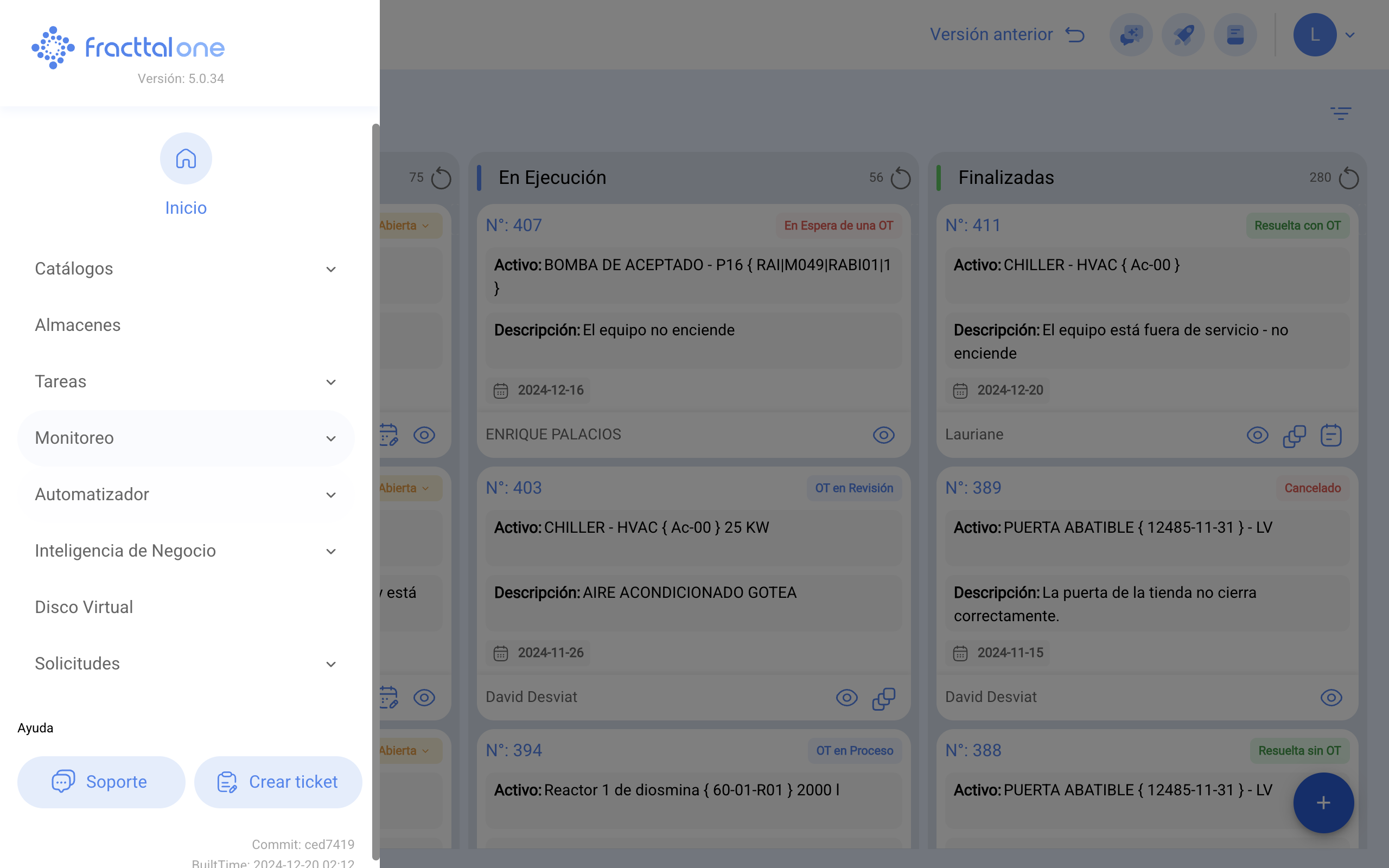Click the Soporte button
Image resolution: width=1389 pixels, height=868 pixels.
[101, 782]
